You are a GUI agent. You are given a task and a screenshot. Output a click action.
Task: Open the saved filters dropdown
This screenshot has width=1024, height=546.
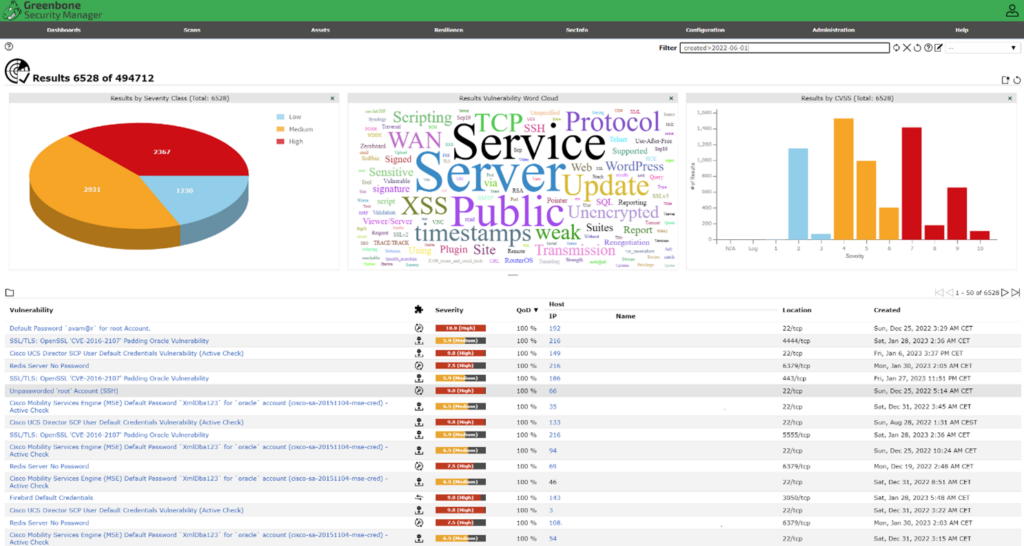(982, 48)
